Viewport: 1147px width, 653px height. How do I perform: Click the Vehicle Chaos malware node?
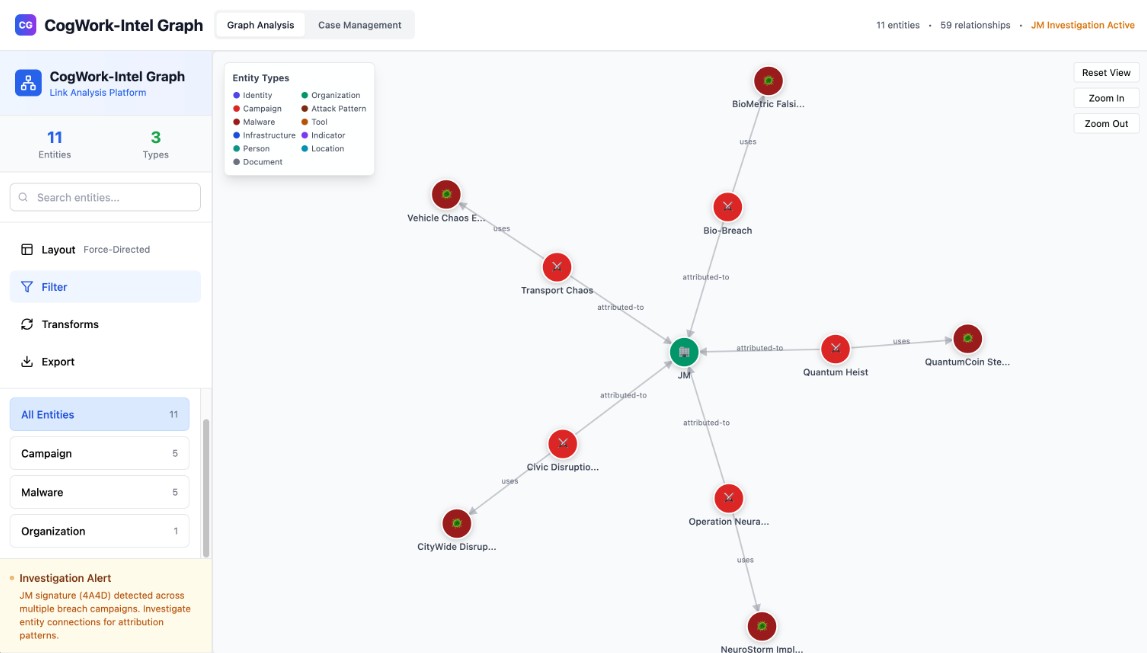446,194
